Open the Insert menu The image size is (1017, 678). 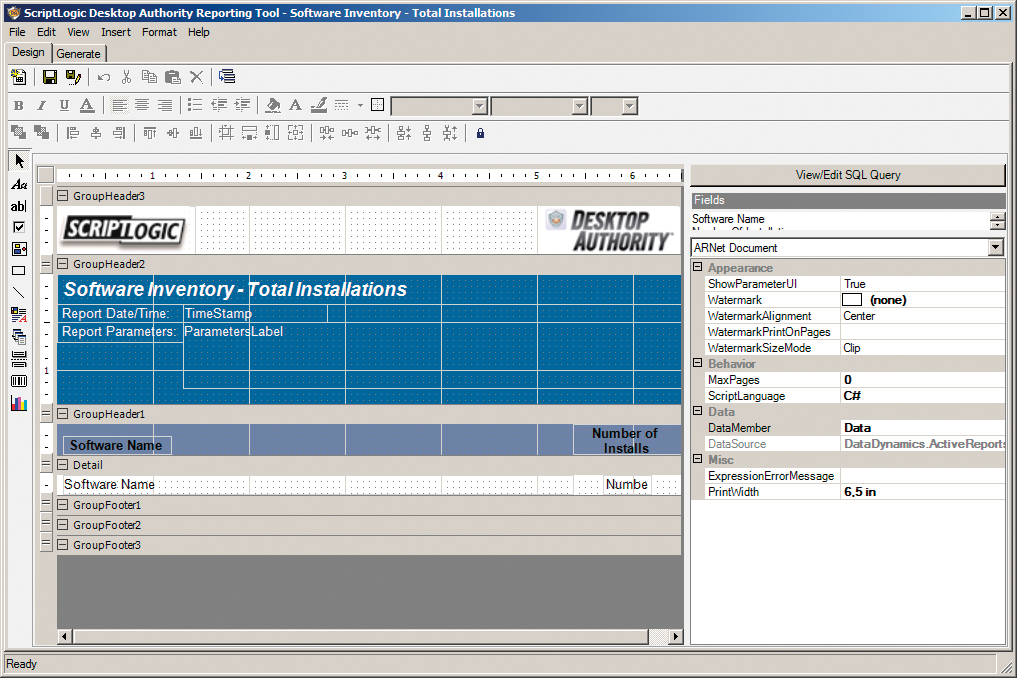click(x=115, y=32)
